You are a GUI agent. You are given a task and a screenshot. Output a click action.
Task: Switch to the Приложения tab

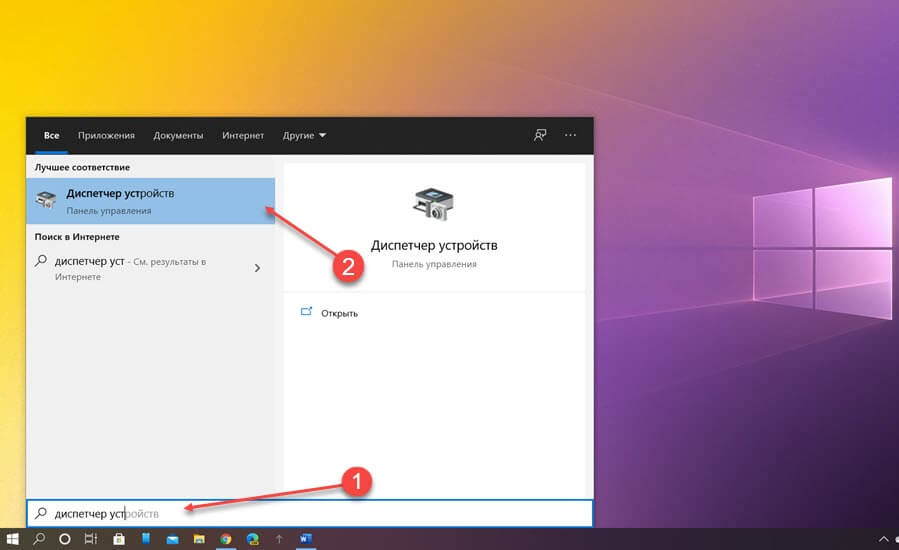(x=106, y=135)
